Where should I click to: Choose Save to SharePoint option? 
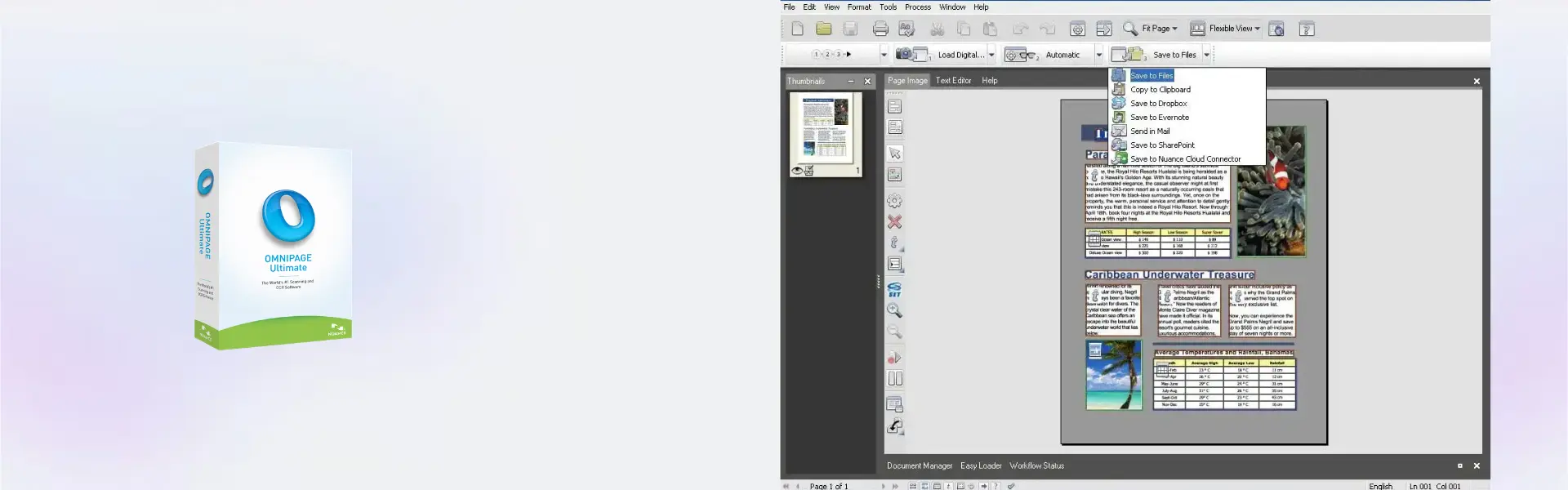coord(1187,145)
